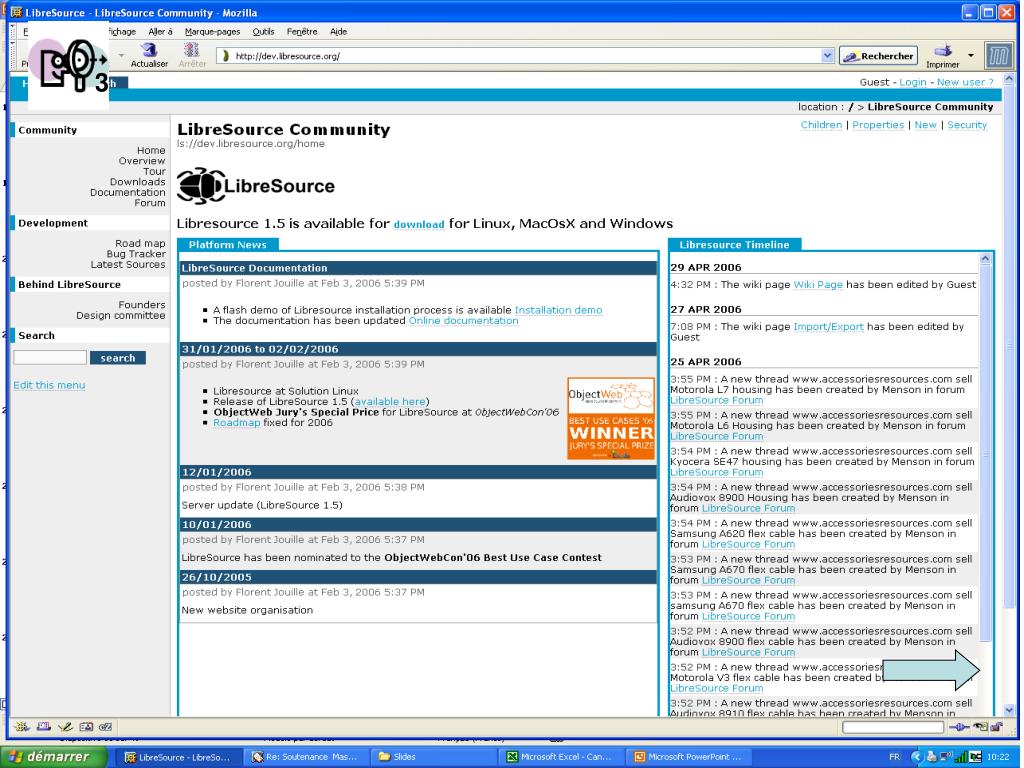The image size is (1024, 768).
Task: Open the Imprimer print options dropdown arrow
Action: [x=970, y=56]
